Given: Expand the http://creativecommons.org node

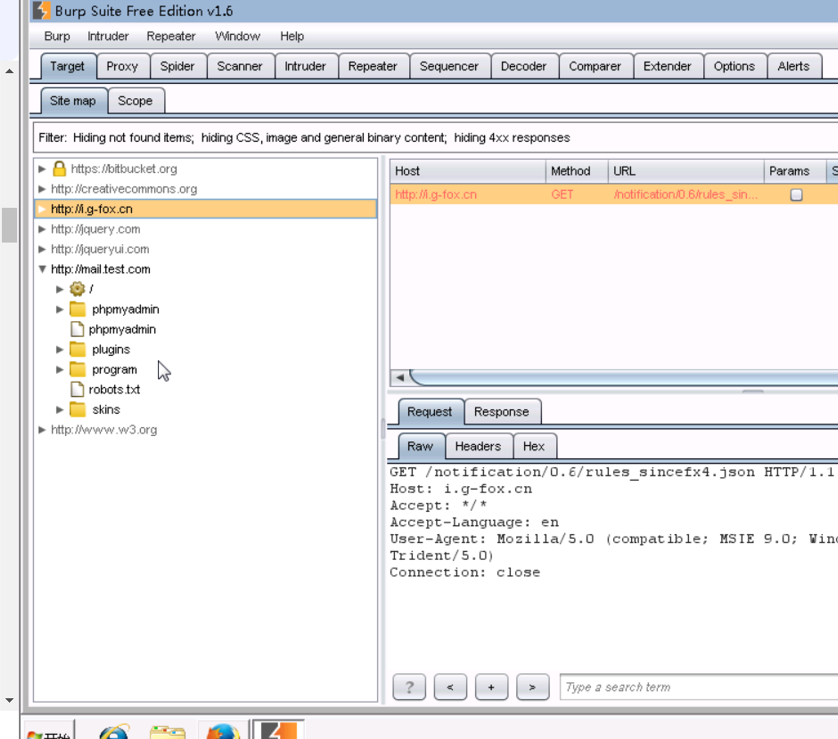Looking at the screenshot, I should (x=42, y=189).
